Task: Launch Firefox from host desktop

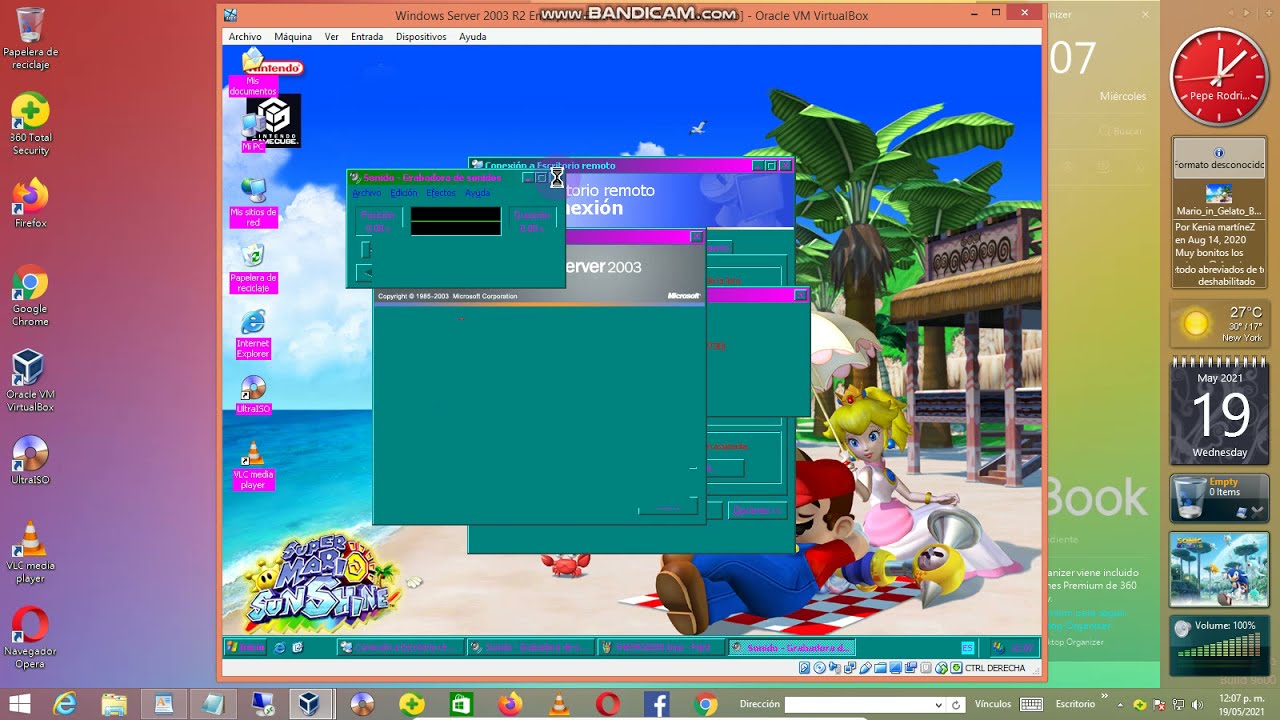Action: [x=31, y=203]
